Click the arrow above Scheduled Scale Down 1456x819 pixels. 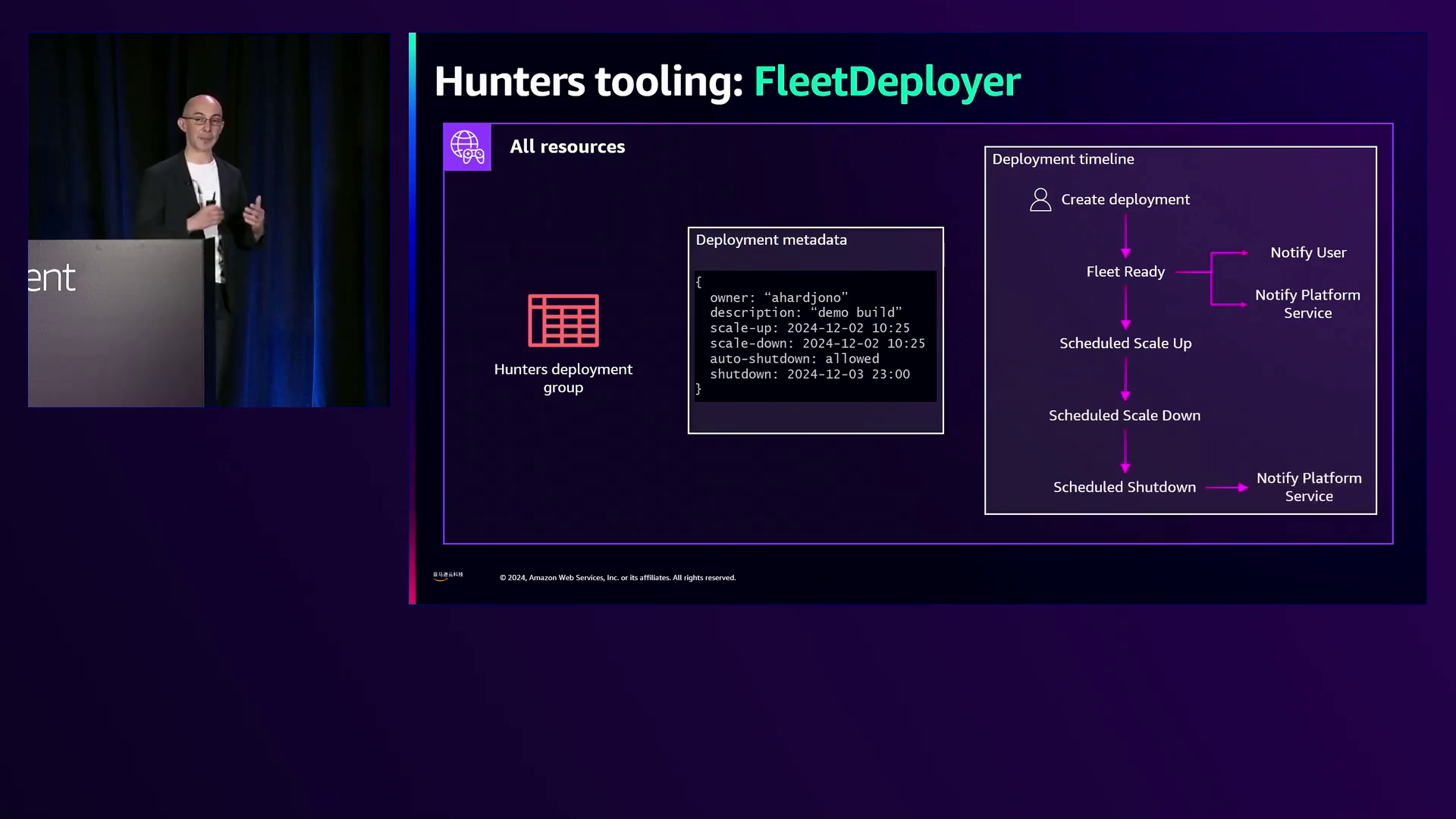[1125, 379]
